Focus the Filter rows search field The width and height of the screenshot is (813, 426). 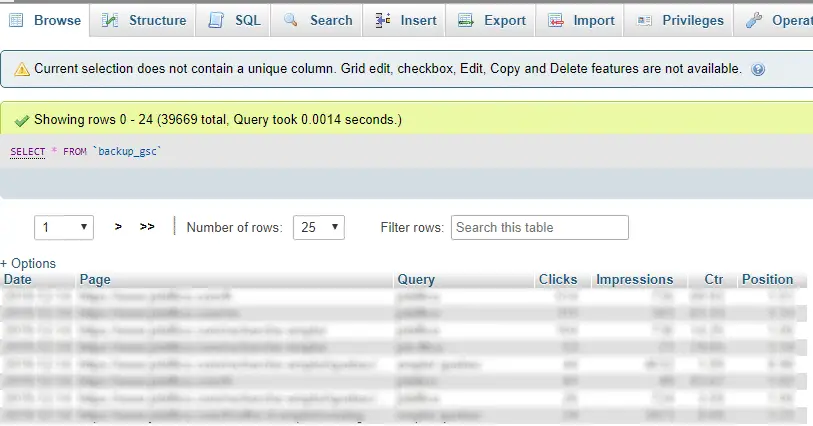click(540, 228)
